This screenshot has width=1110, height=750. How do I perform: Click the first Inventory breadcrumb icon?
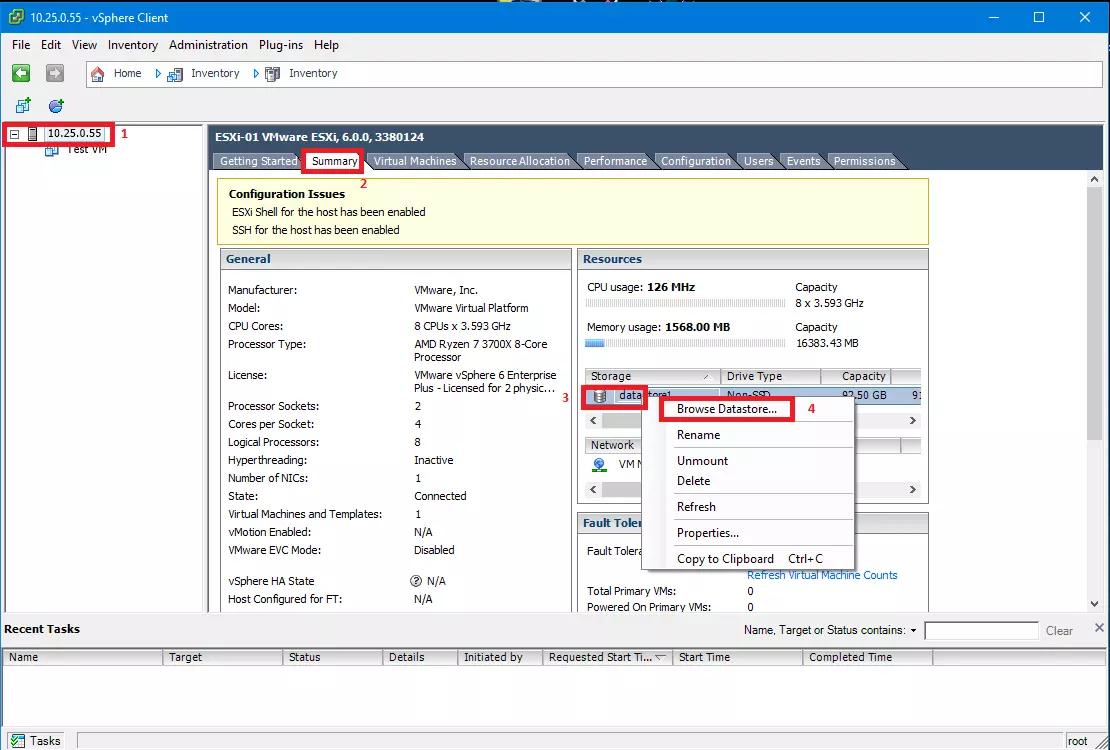(175, 74)
